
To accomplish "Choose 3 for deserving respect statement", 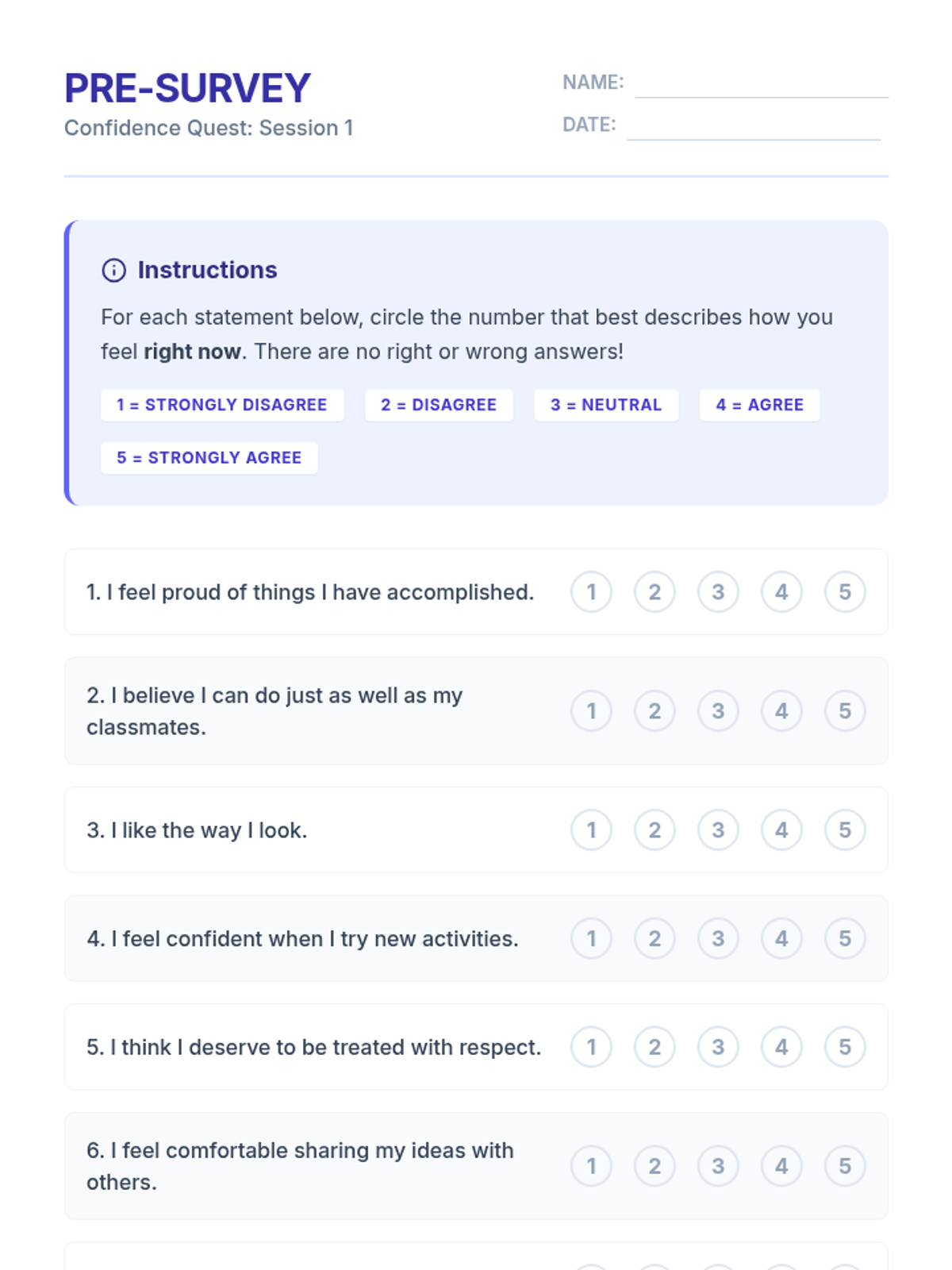I will 718,1047.
